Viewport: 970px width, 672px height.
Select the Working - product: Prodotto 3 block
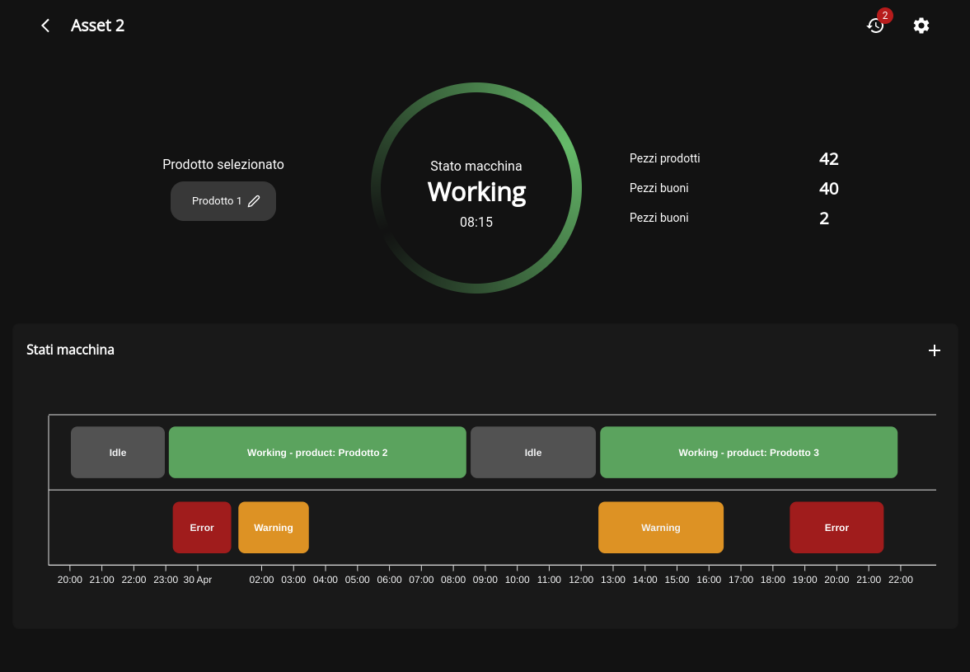pos(749,452)
